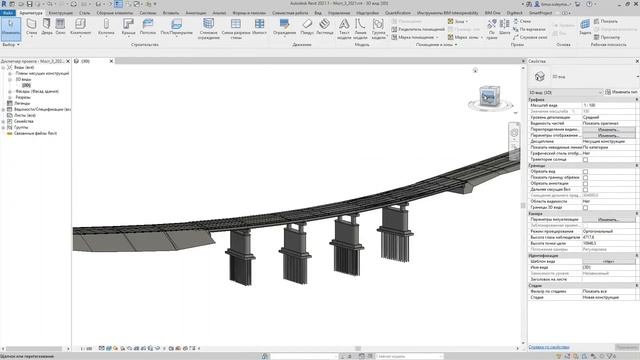640x360 pixels.
Task: Click the ViewCube in the 3D view
Action: pos(489,97)
